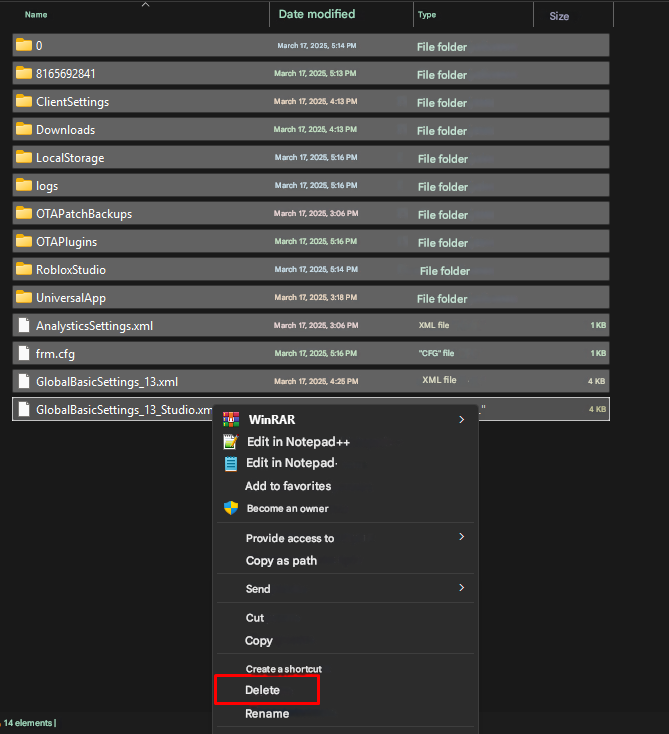Click the frm.cfg file icon
Image resolution: width=669 pixels, height=734 pixels.
coord(24,353)
